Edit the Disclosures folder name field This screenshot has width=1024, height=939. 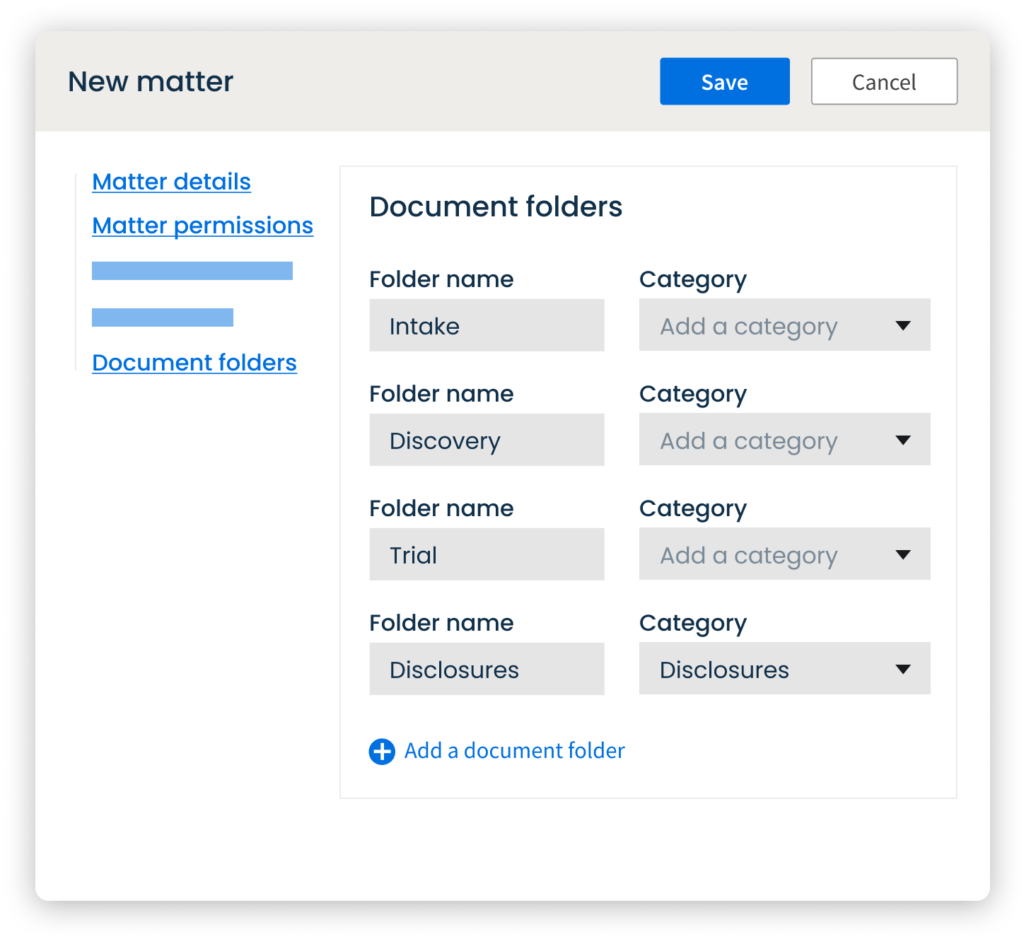(486, 670)
